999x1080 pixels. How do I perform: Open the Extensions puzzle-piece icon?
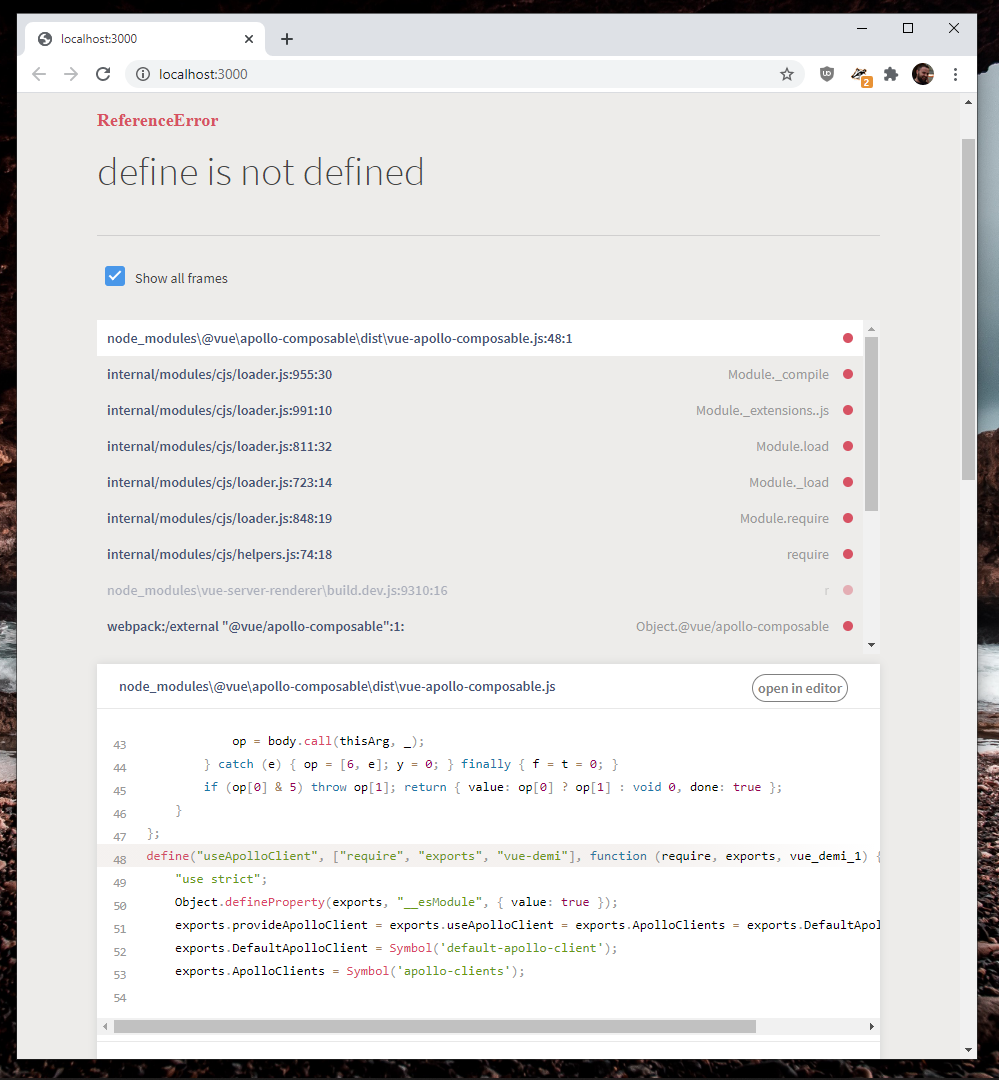pyautogui.click(x=890, y=74)
